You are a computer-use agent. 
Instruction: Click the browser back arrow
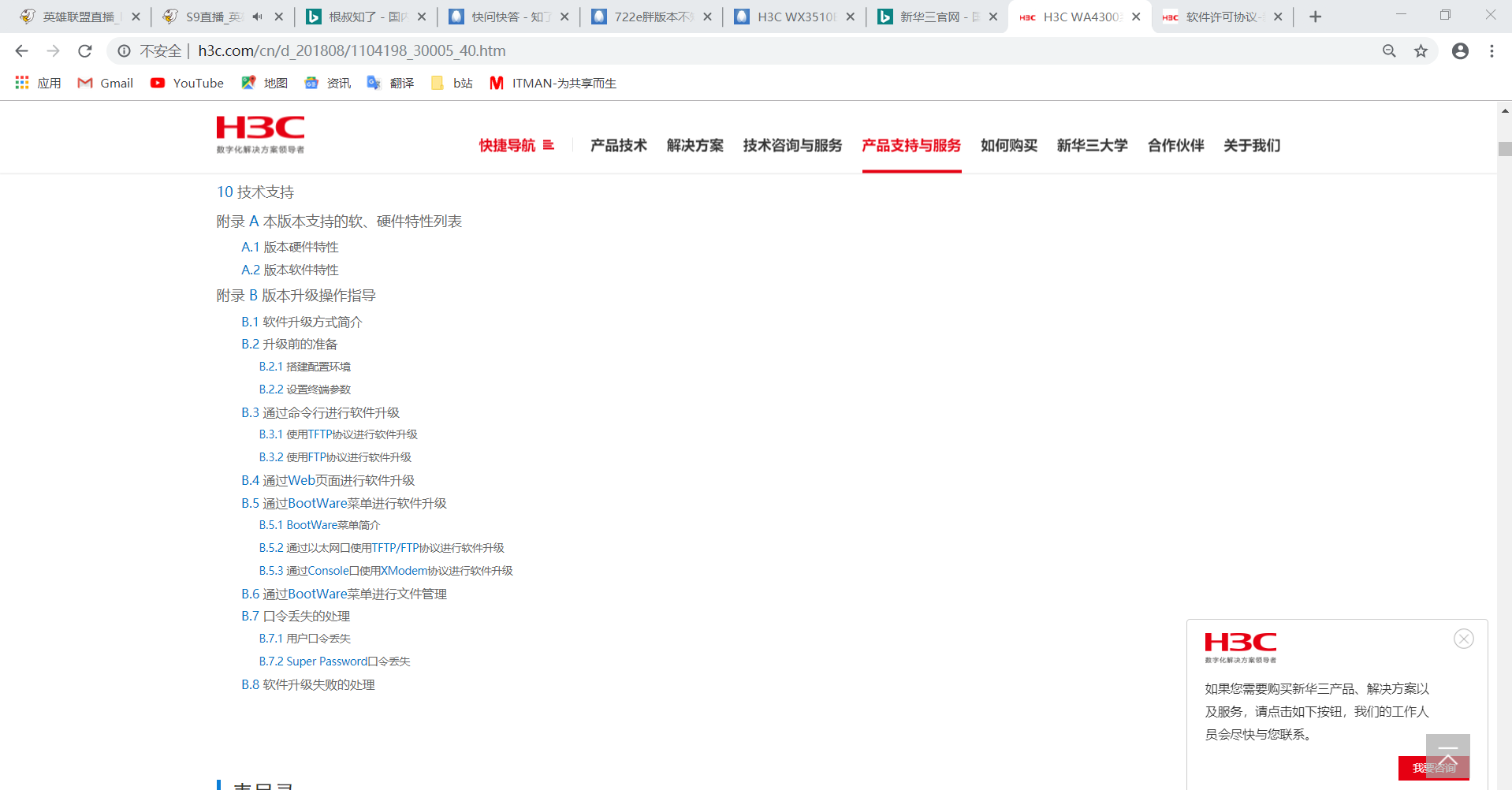21,51
